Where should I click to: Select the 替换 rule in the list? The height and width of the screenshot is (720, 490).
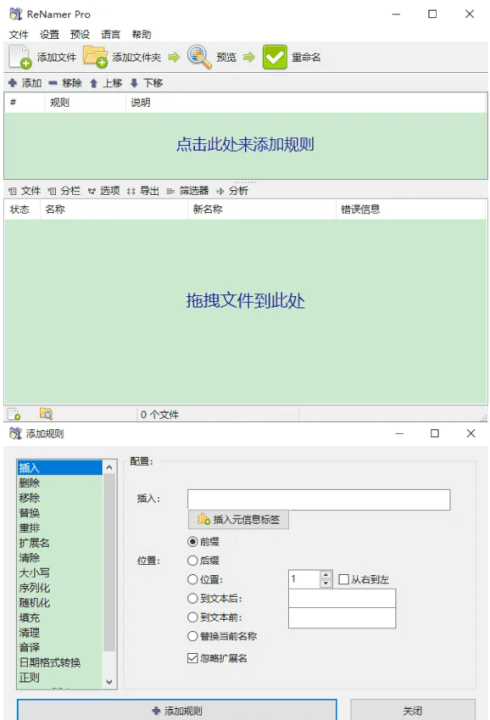click(x=60, y=513)
